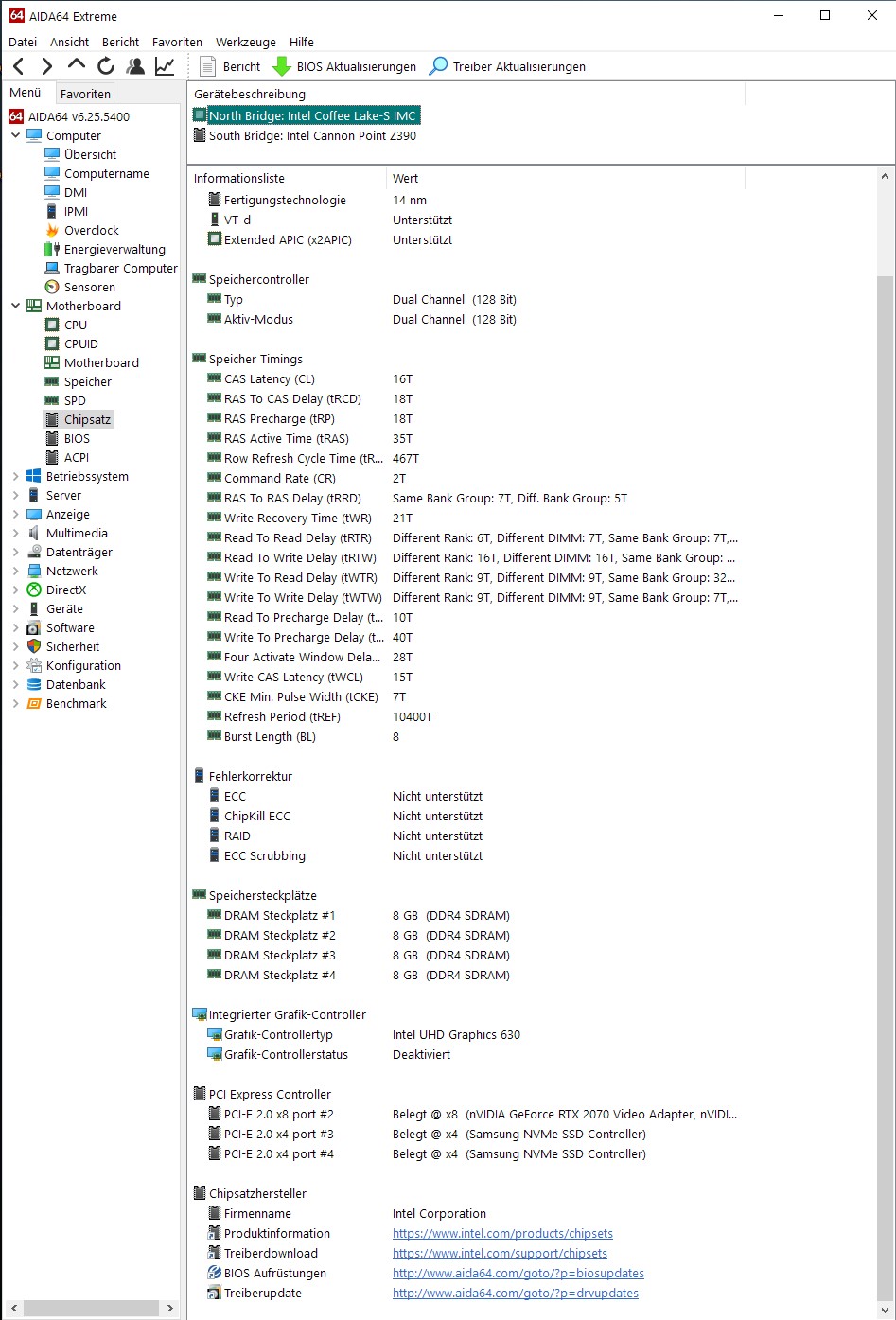Expand the Server node
Screen dimensions: 896x1320
pyautogui.click(x=15, y=495)
